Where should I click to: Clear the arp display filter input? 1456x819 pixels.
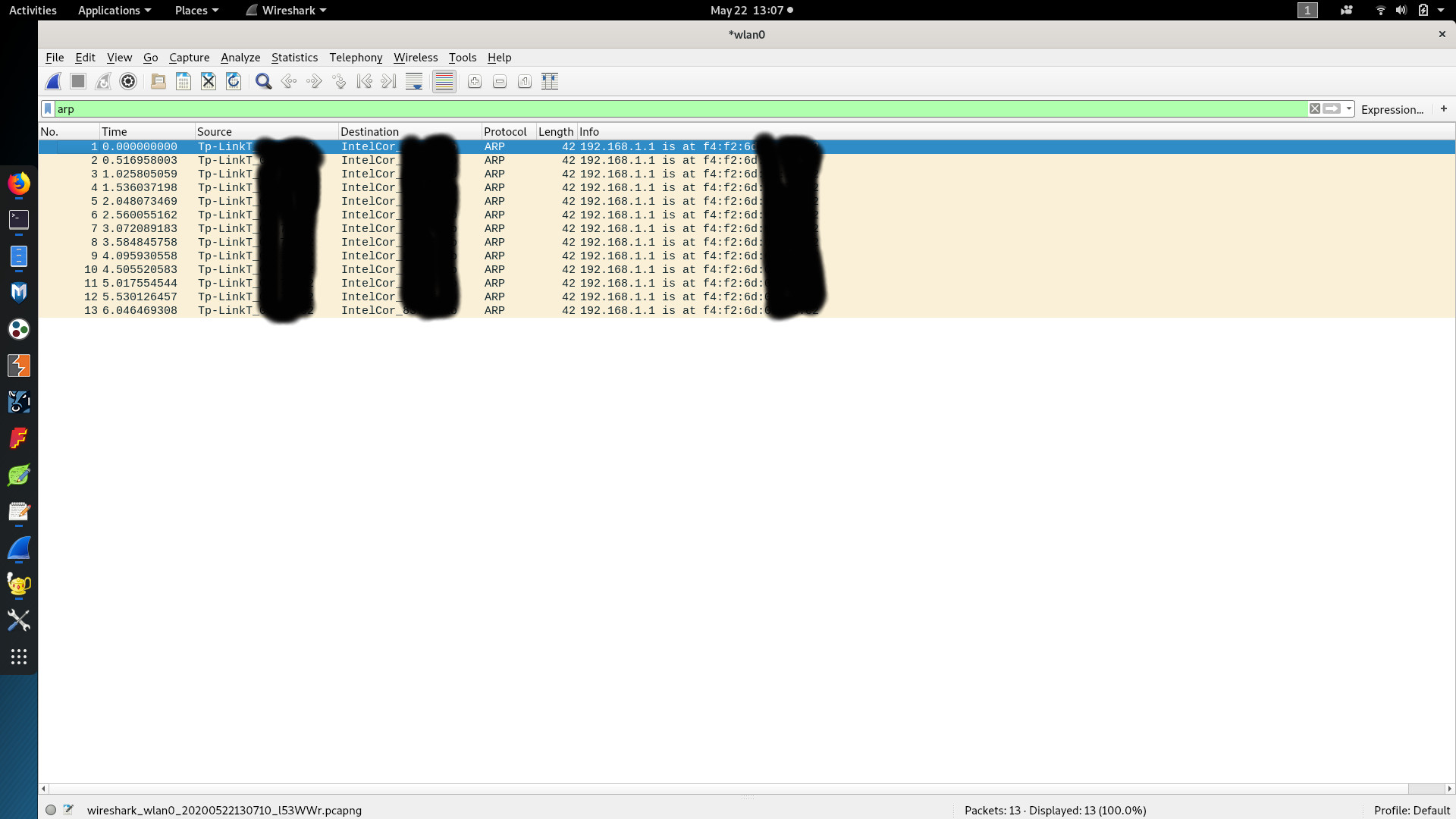1315,108
